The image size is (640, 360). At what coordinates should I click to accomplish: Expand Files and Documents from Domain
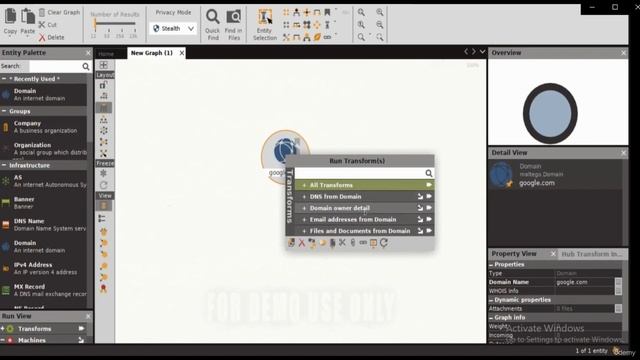(304, 231)
